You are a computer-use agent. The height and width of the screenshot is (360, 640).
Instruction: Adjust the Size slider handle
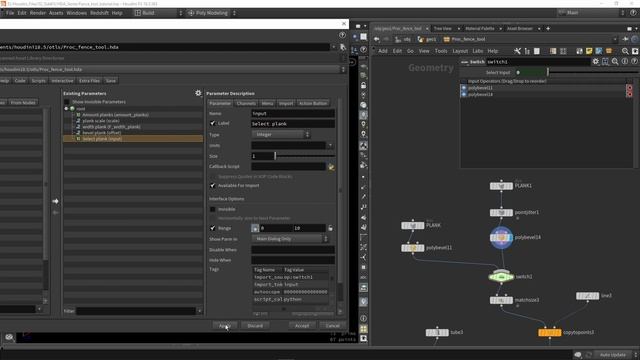(275, 156)
